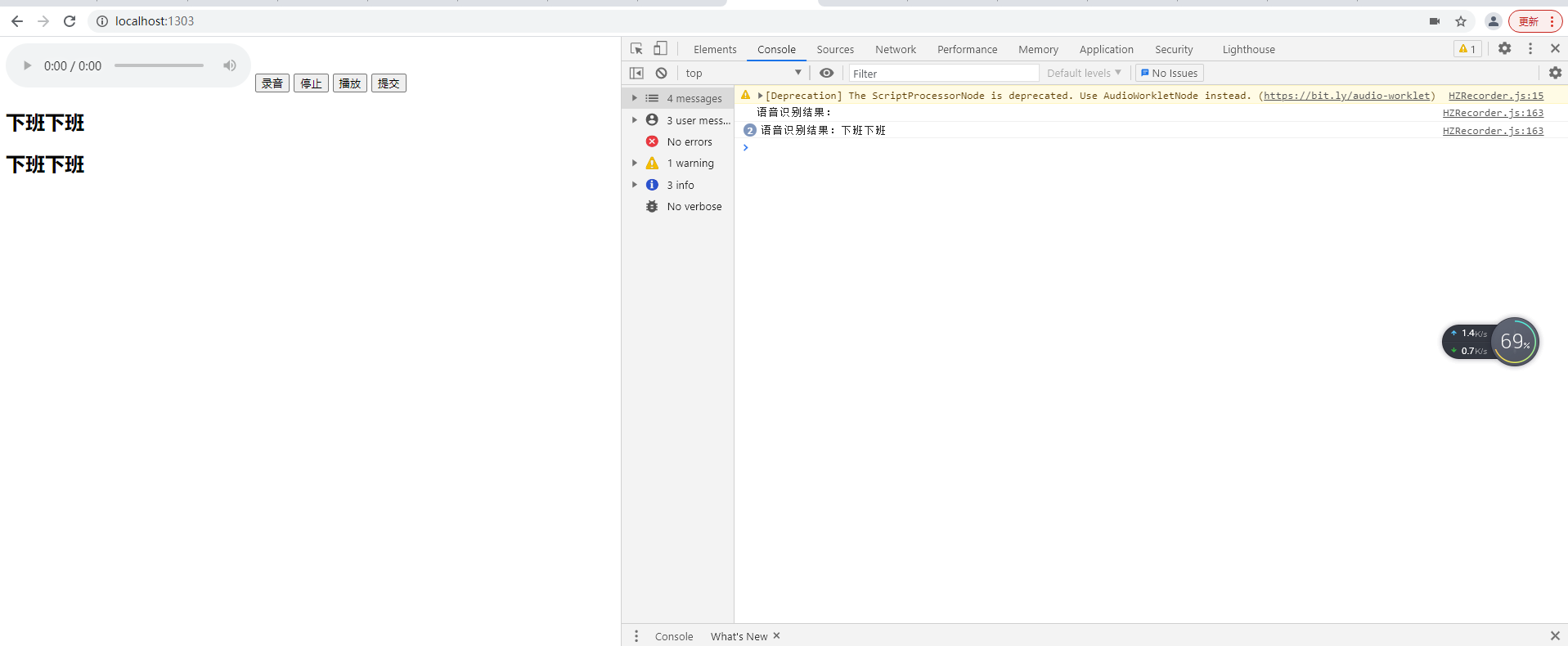Open the Sources tab
This screenshot has height=646, width=1568.
click(835, 50)
